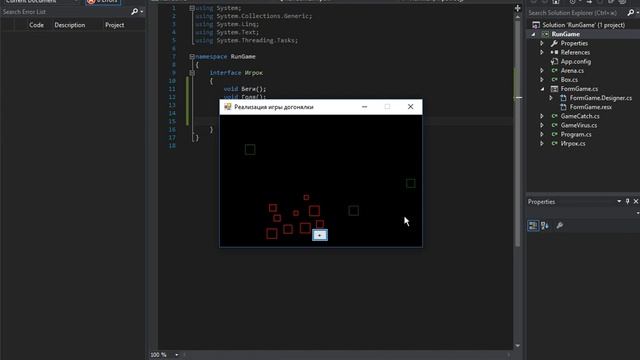Viewport: 640px width, 360px height.
Task: Expand the Properties node in Solution Explorer
Action: point(542,43)
